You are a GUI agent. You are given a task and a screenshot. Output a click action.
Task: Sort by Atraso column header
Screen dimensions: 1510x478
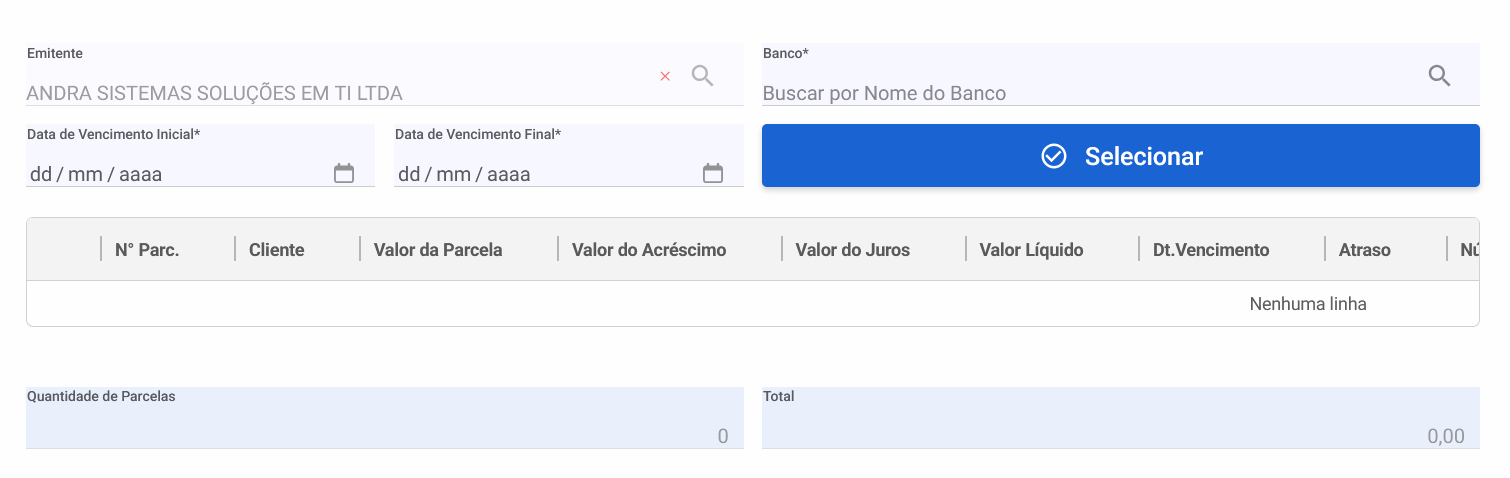pyautogui.click(x=1365, y=250)
